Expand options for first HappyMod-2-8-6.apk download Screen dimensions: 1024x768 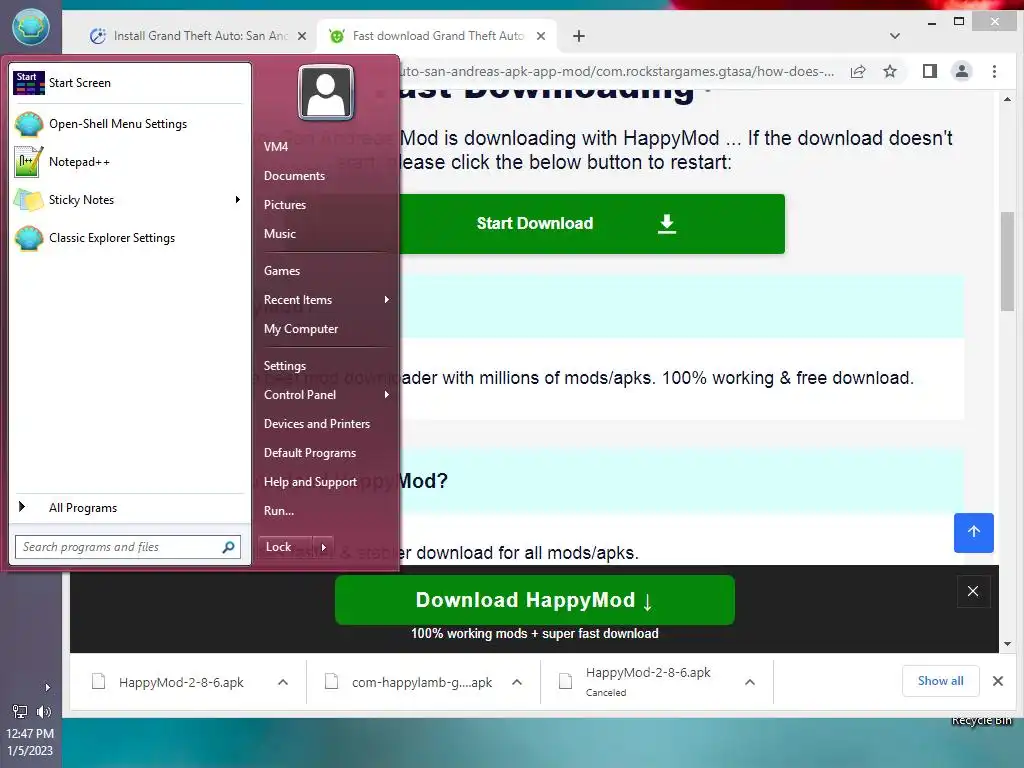[283, 682]
